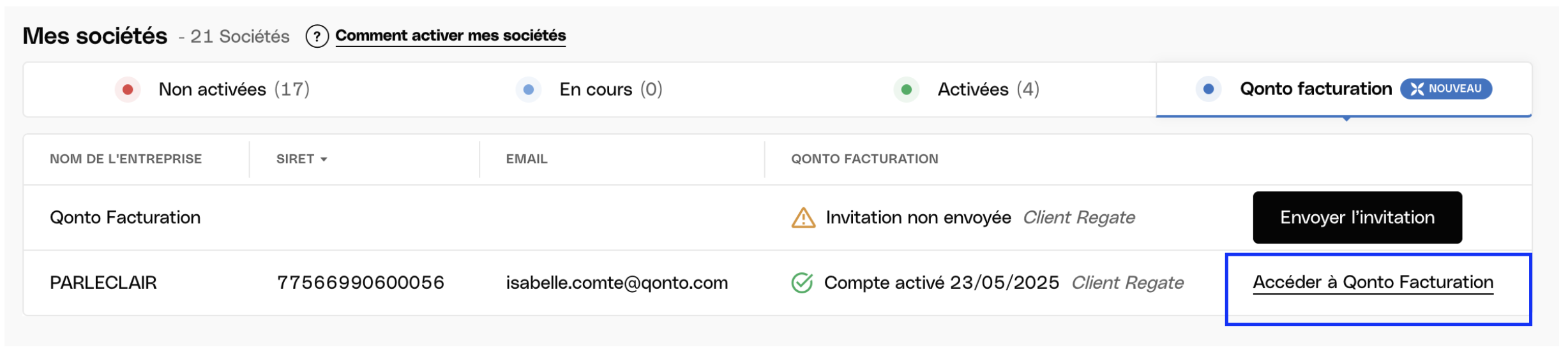Click Envoyer l'invitation button
Image resolution: width=1568 pixels, height=352 pixels.
[1357, 218]
